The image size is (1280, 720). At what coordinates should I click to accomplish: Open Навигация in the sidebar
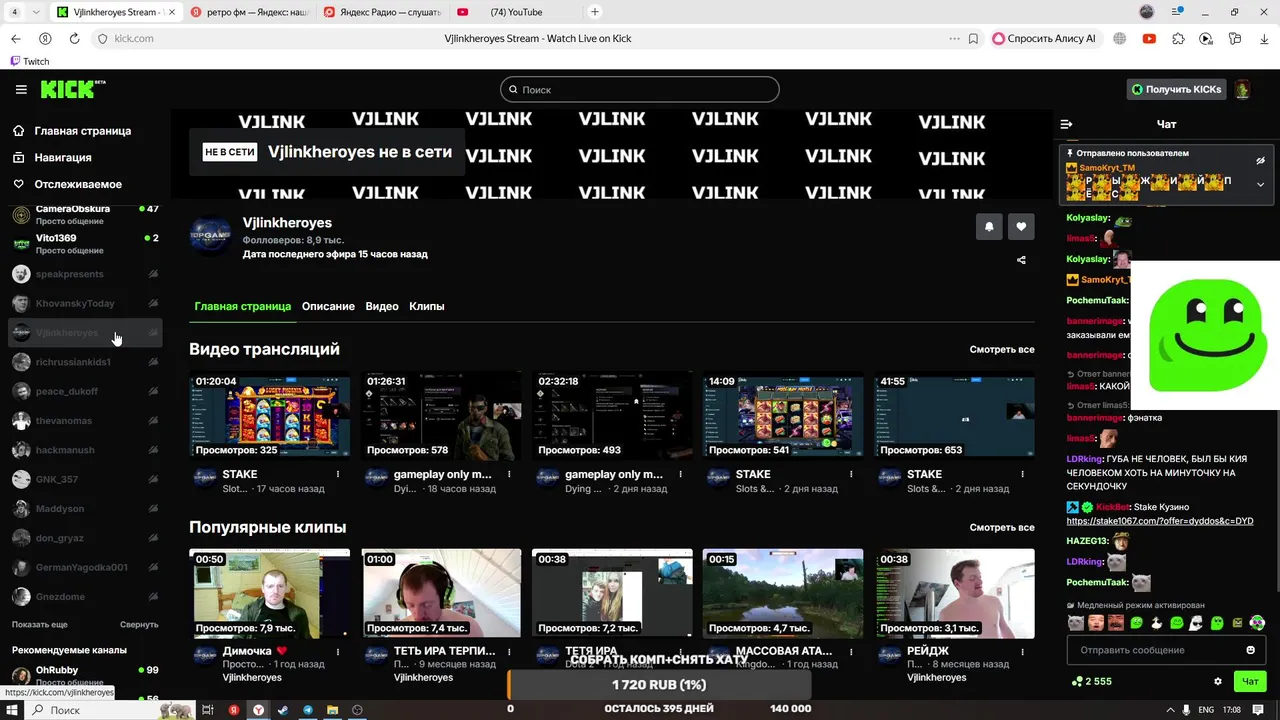tap(63, 158)
